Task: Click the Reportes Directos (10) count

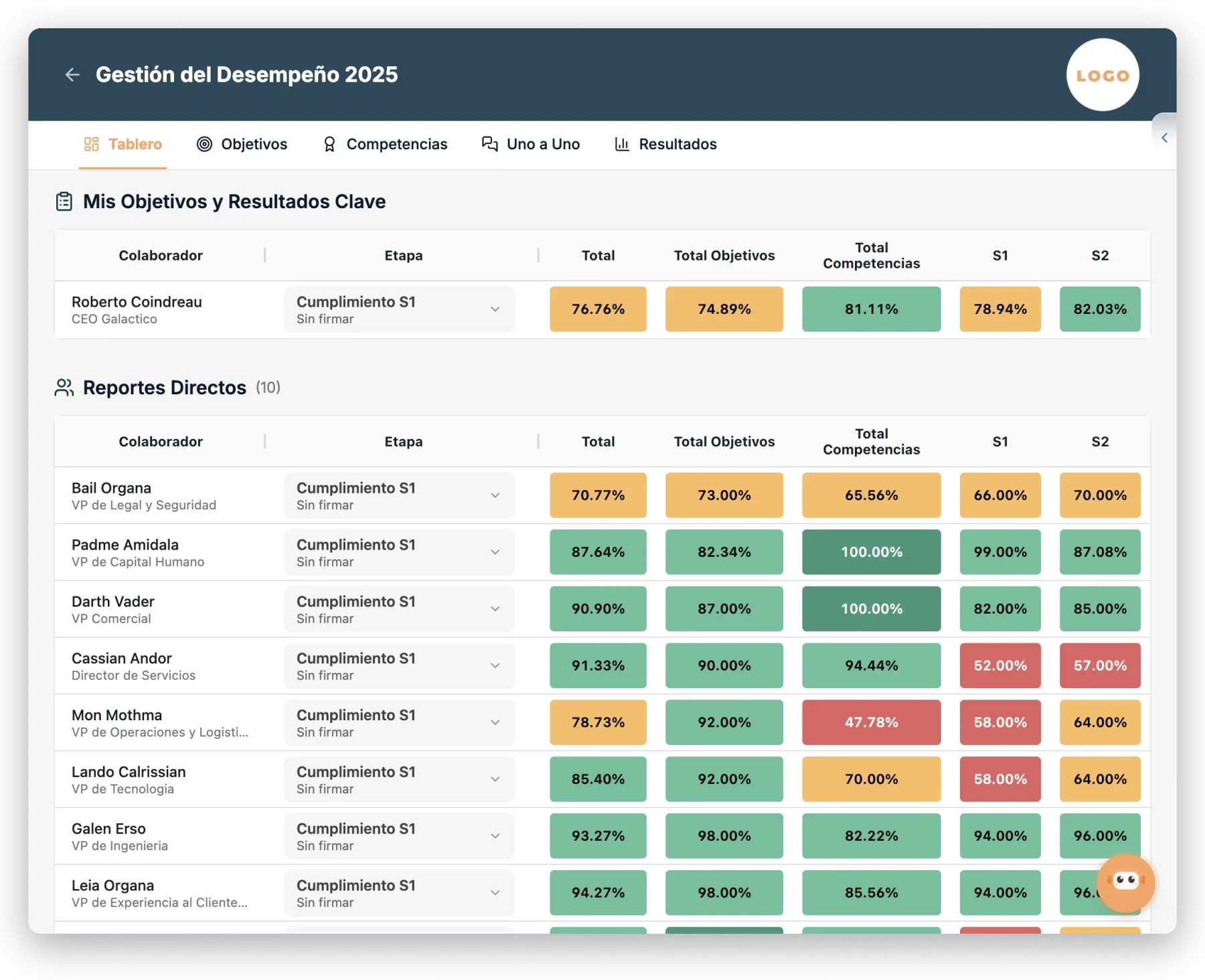Action: click(x=268, y=388)
